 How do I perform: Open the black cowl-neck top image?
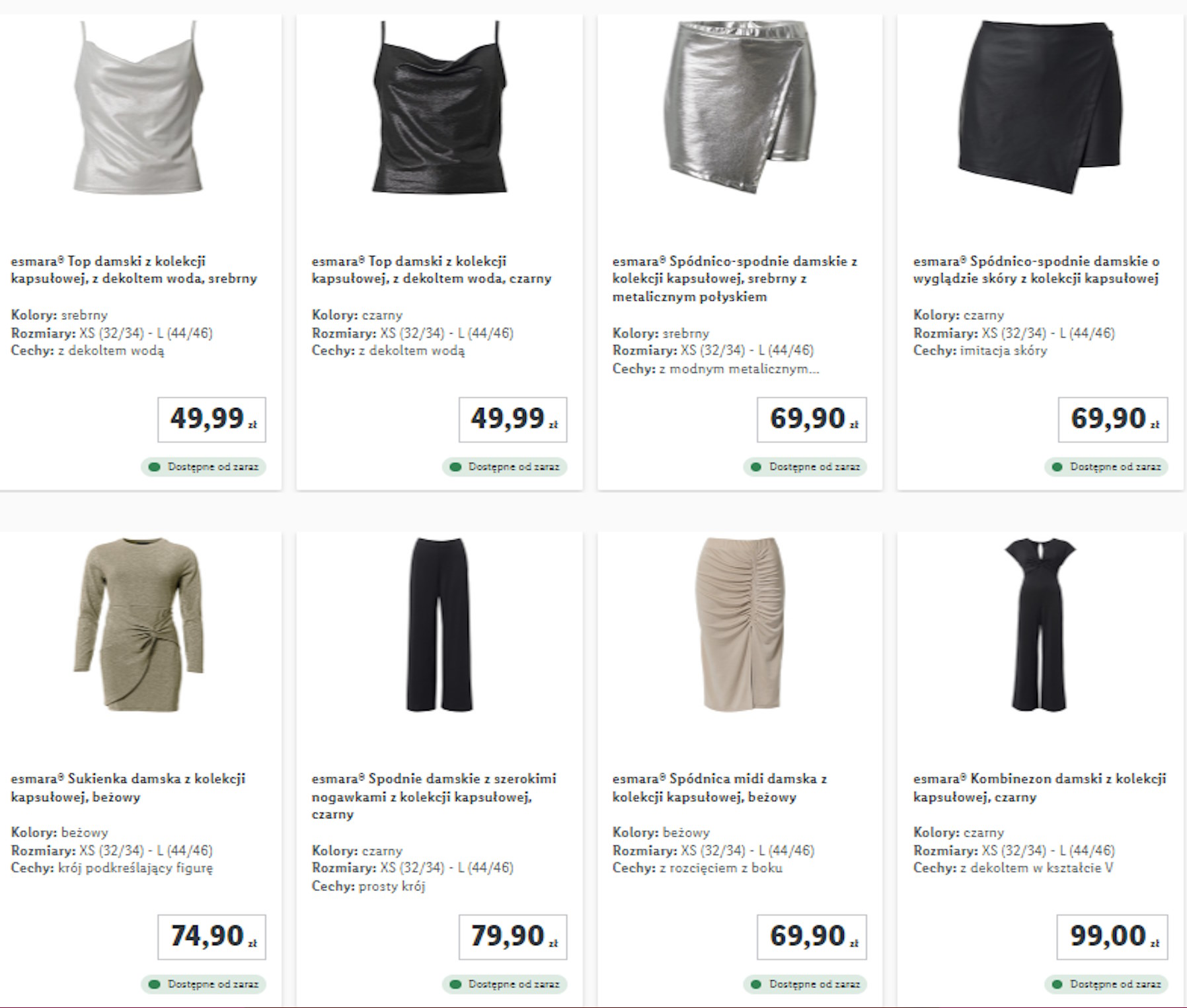pos(439,109)
